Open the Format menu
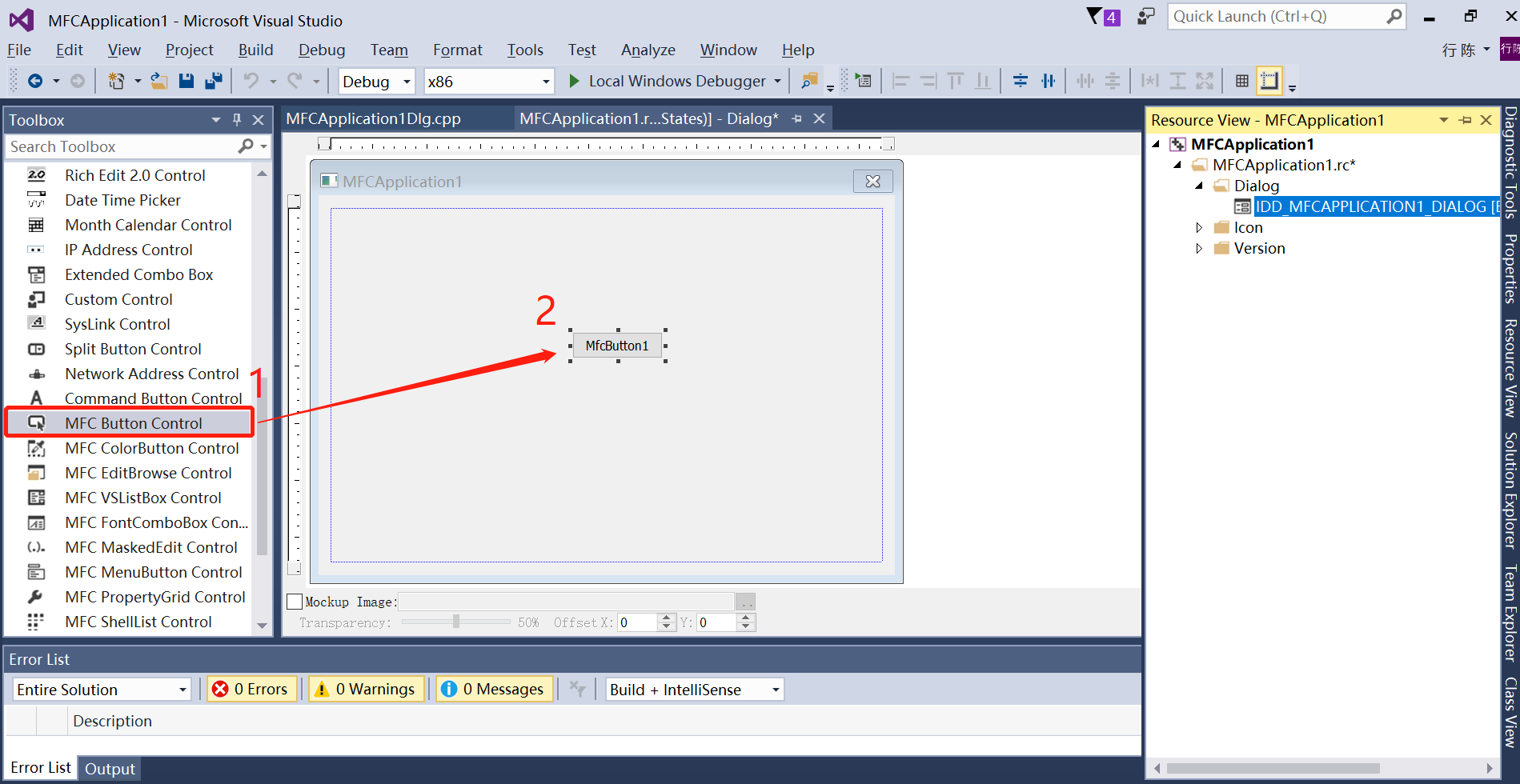This screenshot has width=1520, height=784. pos(458,50)
